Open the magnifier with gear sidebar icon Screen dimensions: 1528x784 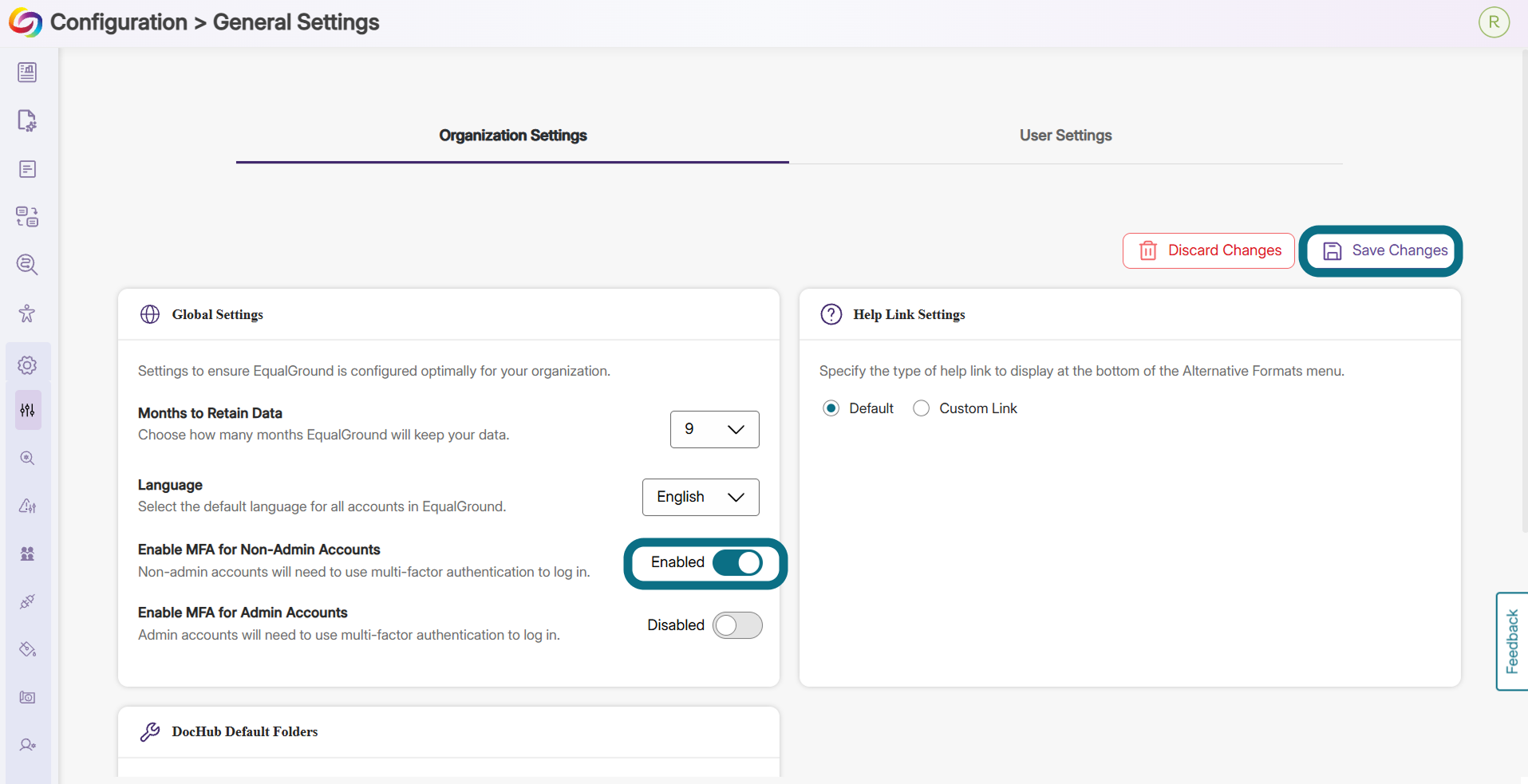(x=27, y=458)
